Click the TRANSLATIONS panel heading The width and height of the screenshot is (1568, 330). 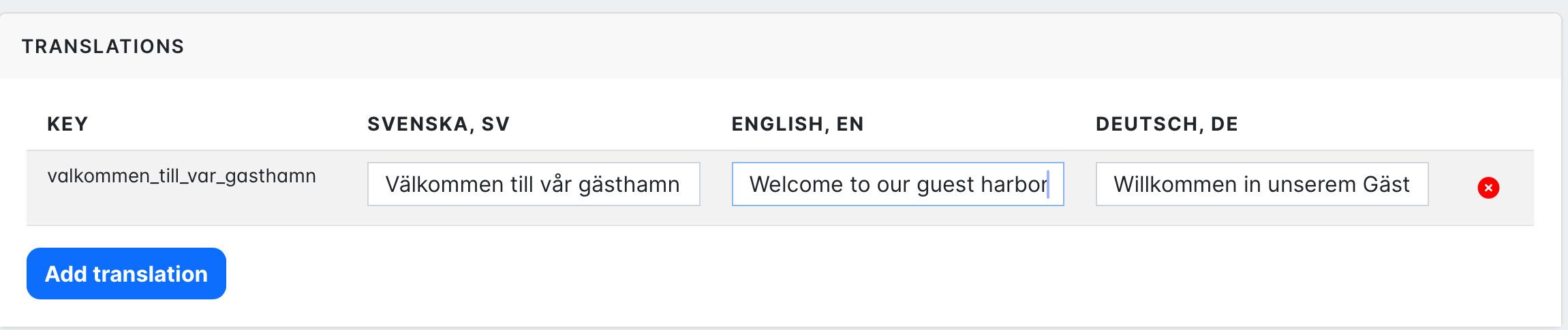coord(103,46)
